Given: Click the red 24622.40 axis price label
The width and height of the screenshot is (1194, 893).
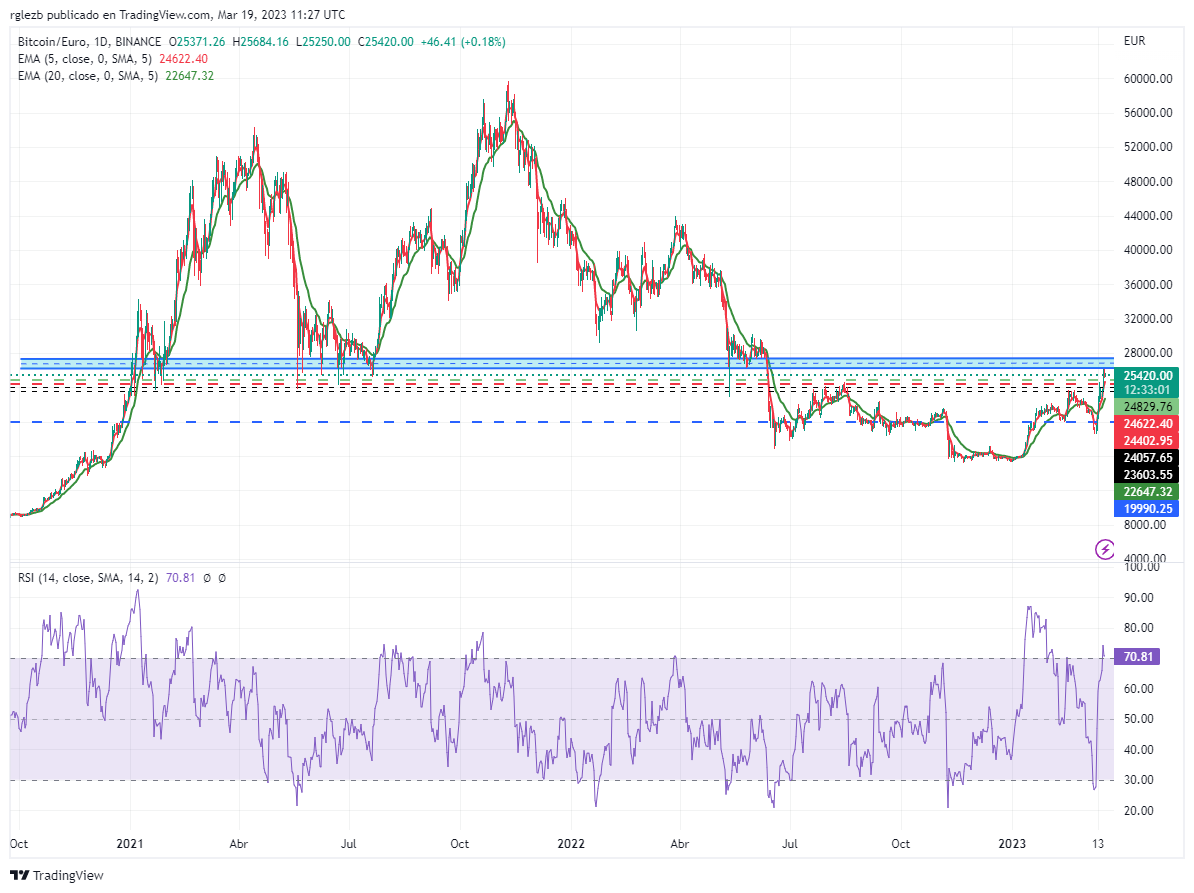Looking at the screenshot, I should click(x=1147, y=424).
